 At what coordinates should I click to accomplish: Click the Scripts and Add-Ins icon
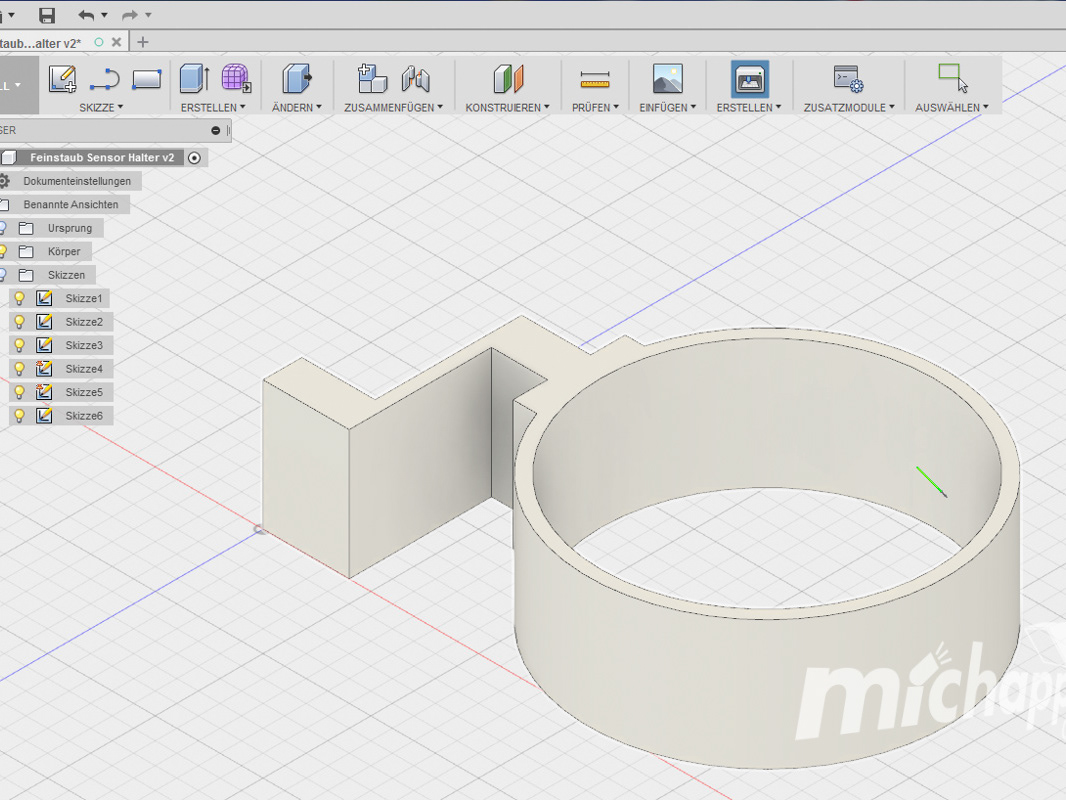(x=848, y=79)
